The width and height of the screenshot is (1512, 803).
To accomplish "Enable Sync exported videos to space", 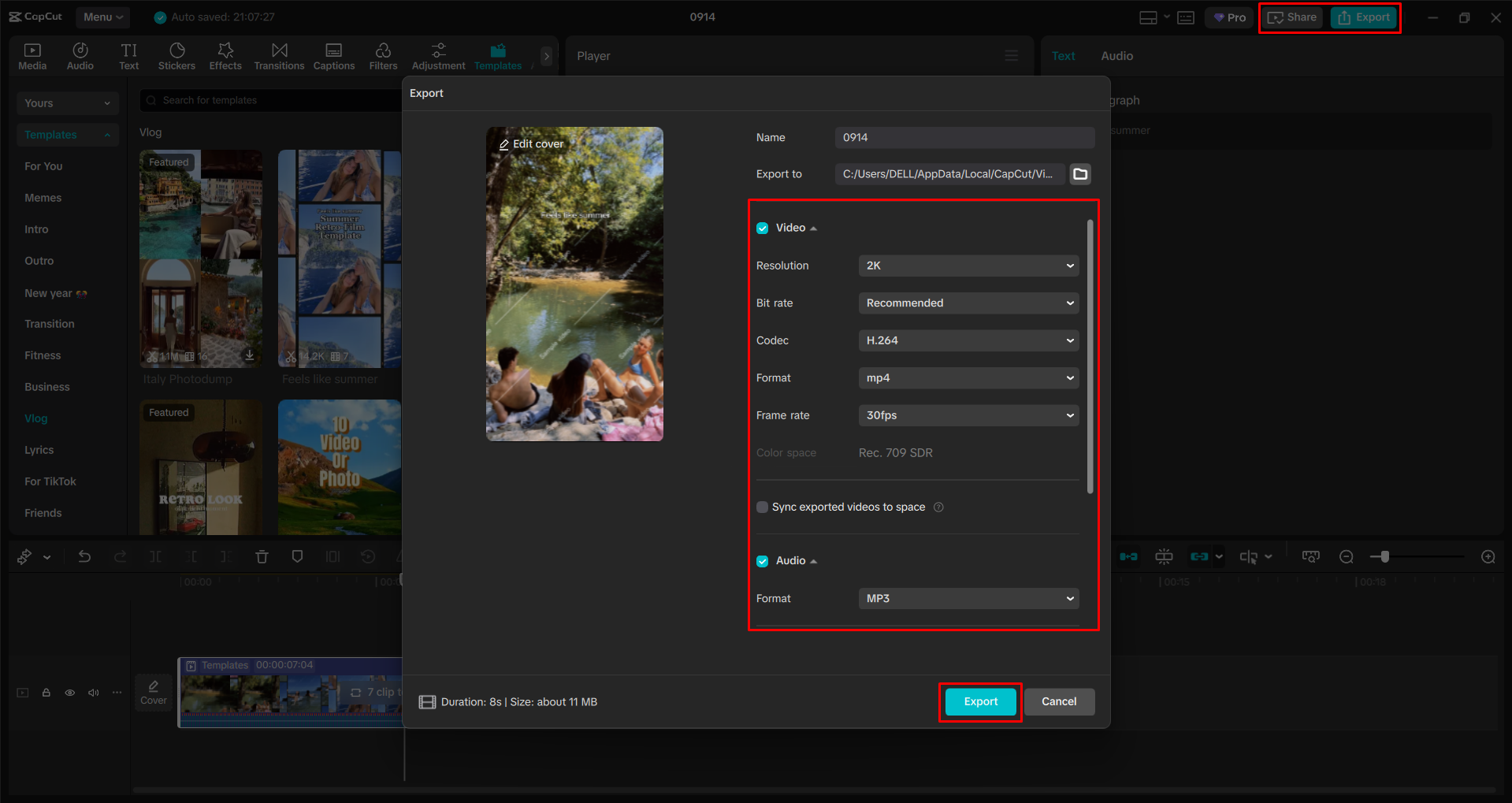I will pyautogui.click(x=762, y=507).
